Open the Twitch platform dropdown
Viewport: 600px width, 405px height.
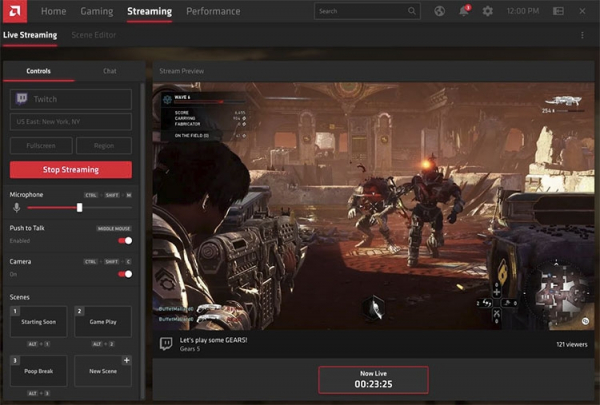click(71, 99)
